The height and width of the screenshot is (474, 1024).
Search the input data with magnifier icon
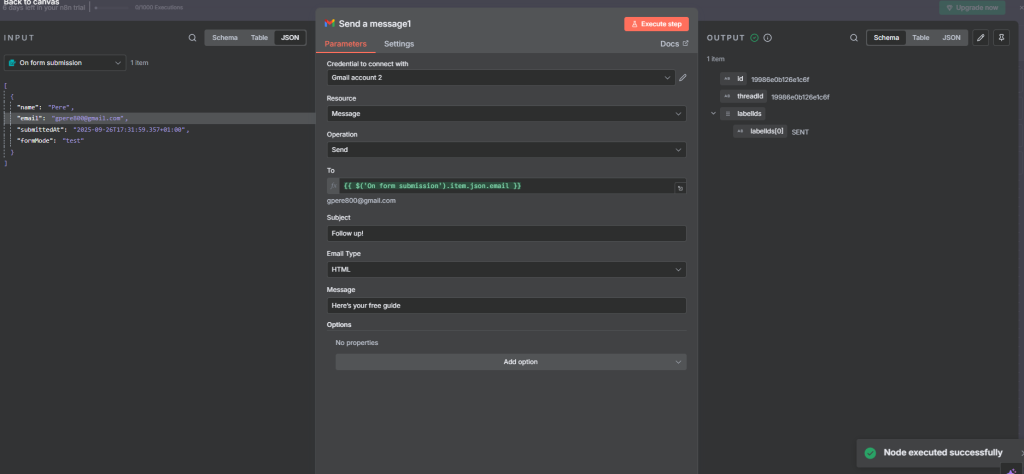coord(192,38)
